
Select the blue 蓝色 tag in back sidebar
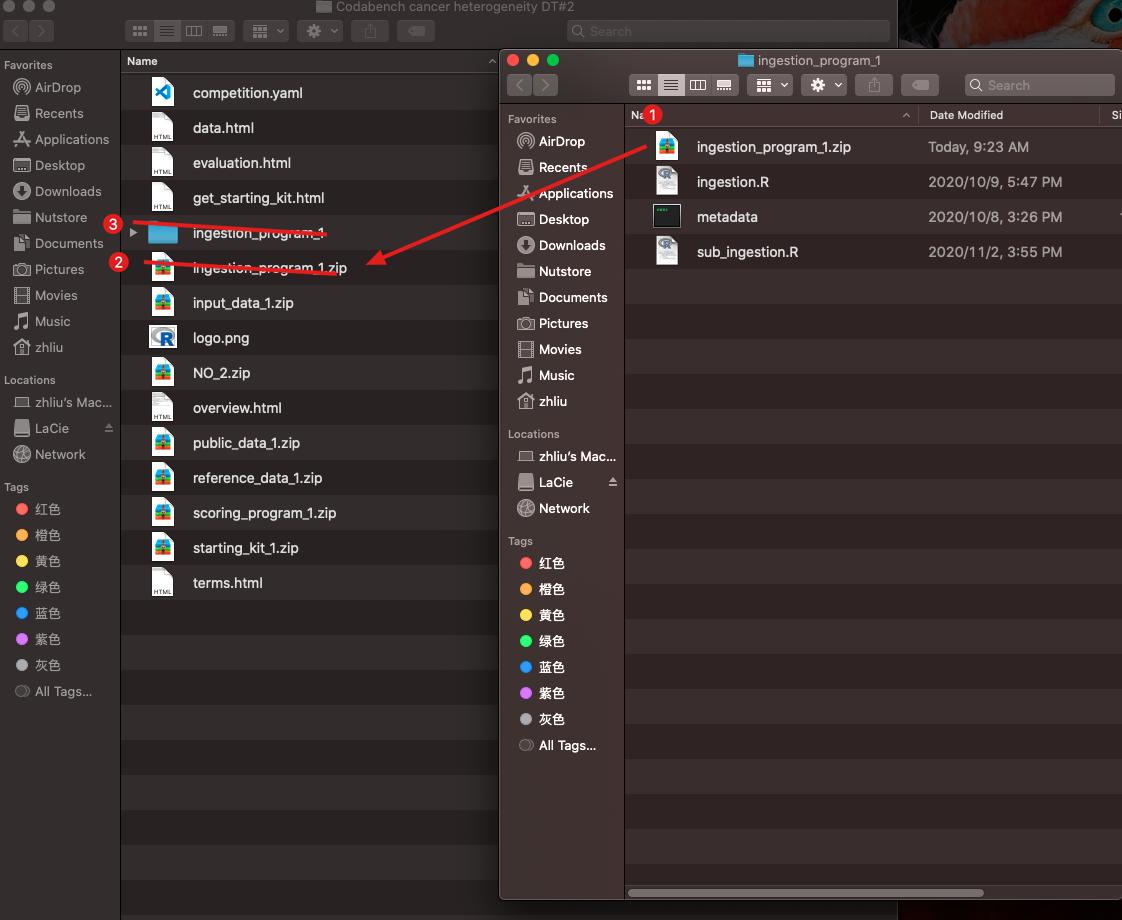pos(47,613)
